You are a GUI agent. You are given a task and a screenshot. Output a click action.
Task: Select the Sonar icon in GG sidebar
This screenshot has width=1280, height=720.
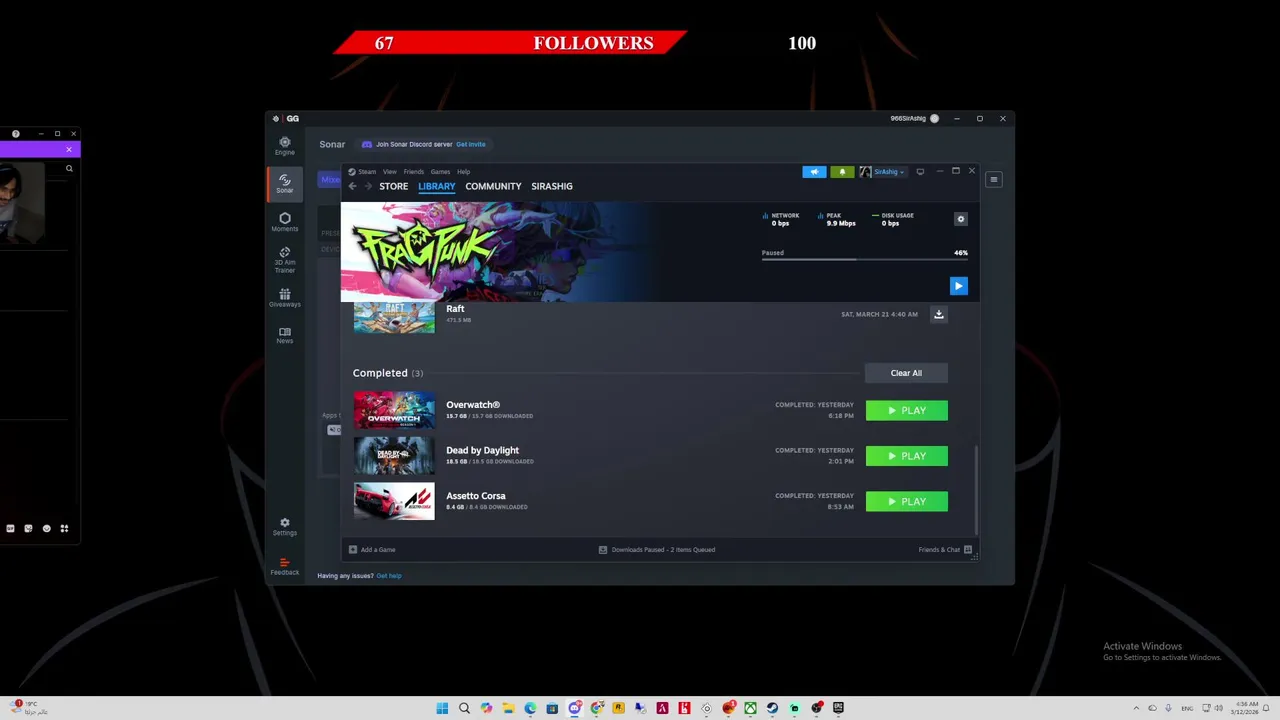(x=285, y=184)
